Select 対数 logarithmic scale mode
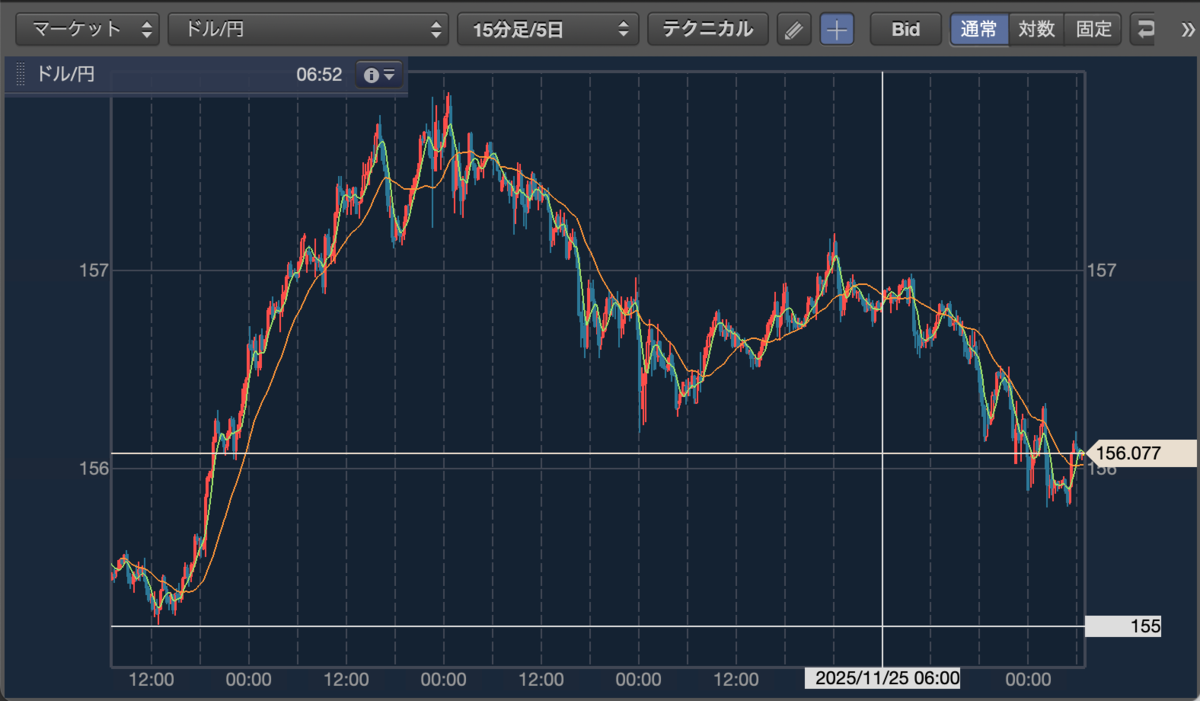Screen dimensions: 1200x701 [x=1037, y=29]
